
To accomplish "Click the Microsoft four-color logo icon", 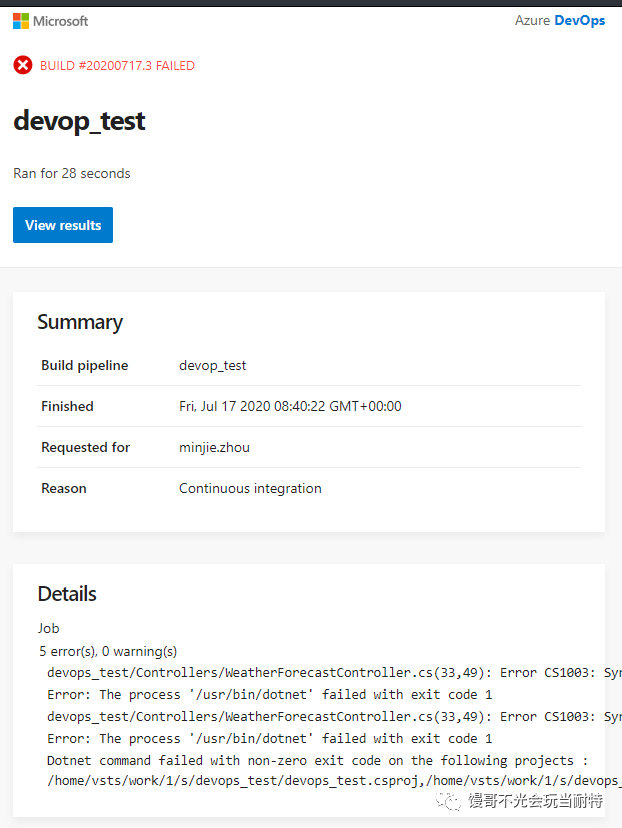I will [21, 21].
